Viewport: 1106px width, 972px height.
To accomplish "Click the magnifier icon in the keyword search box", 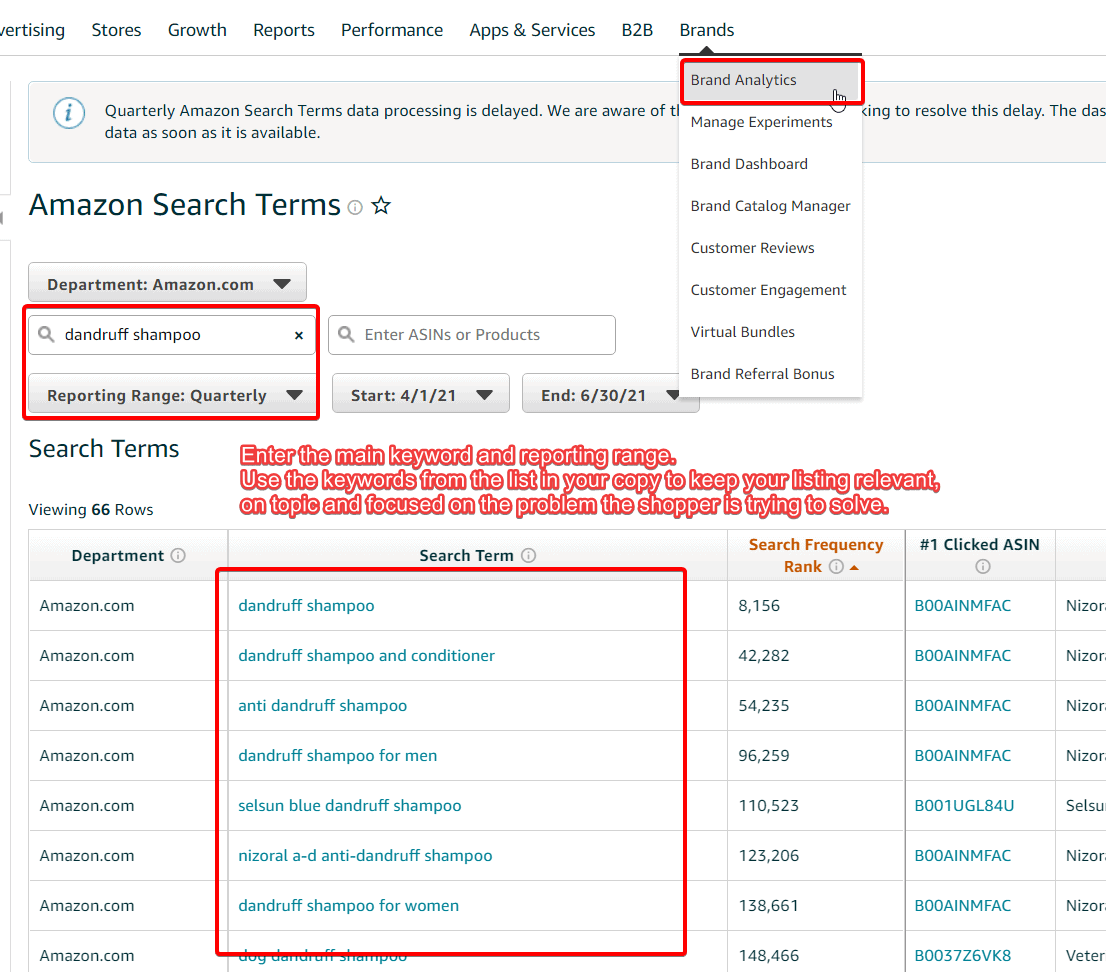I will pyautogui.click(x=46, y=335).
